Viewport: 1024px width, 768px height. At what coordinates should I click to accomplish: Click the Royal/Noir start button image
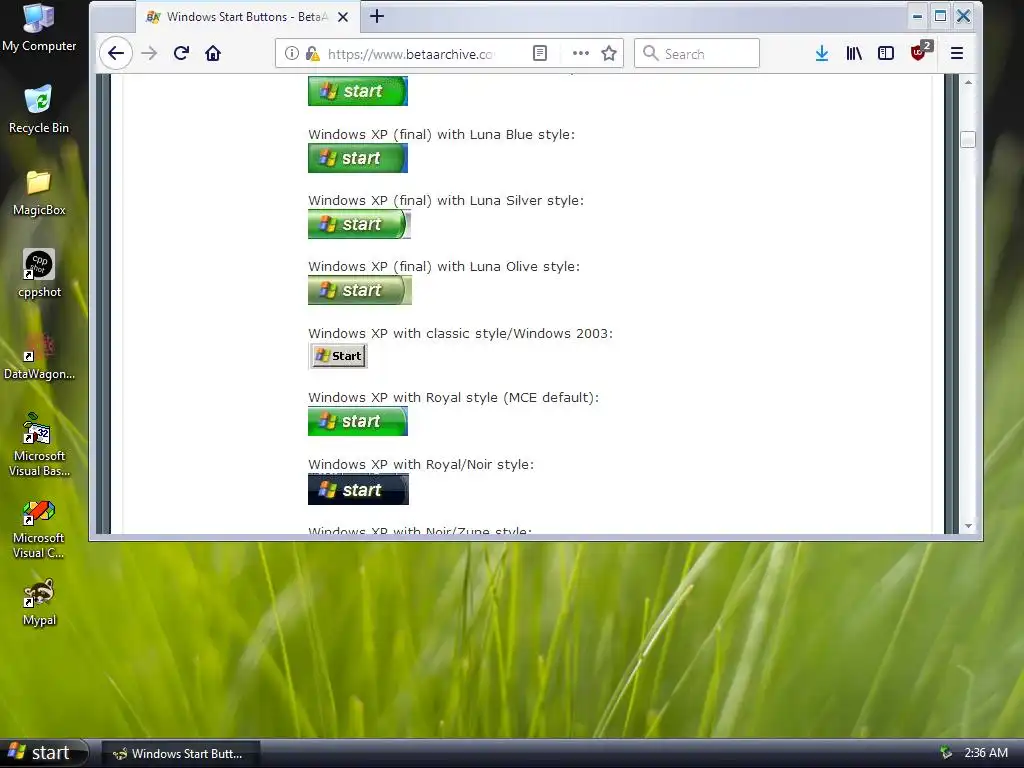[x=359, y=489]
